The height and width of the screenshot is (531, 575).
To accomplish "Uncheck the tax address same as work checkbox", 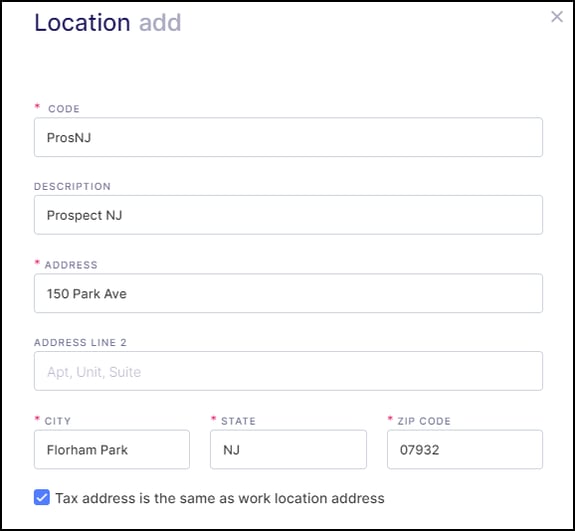I will tap(42, 498).
